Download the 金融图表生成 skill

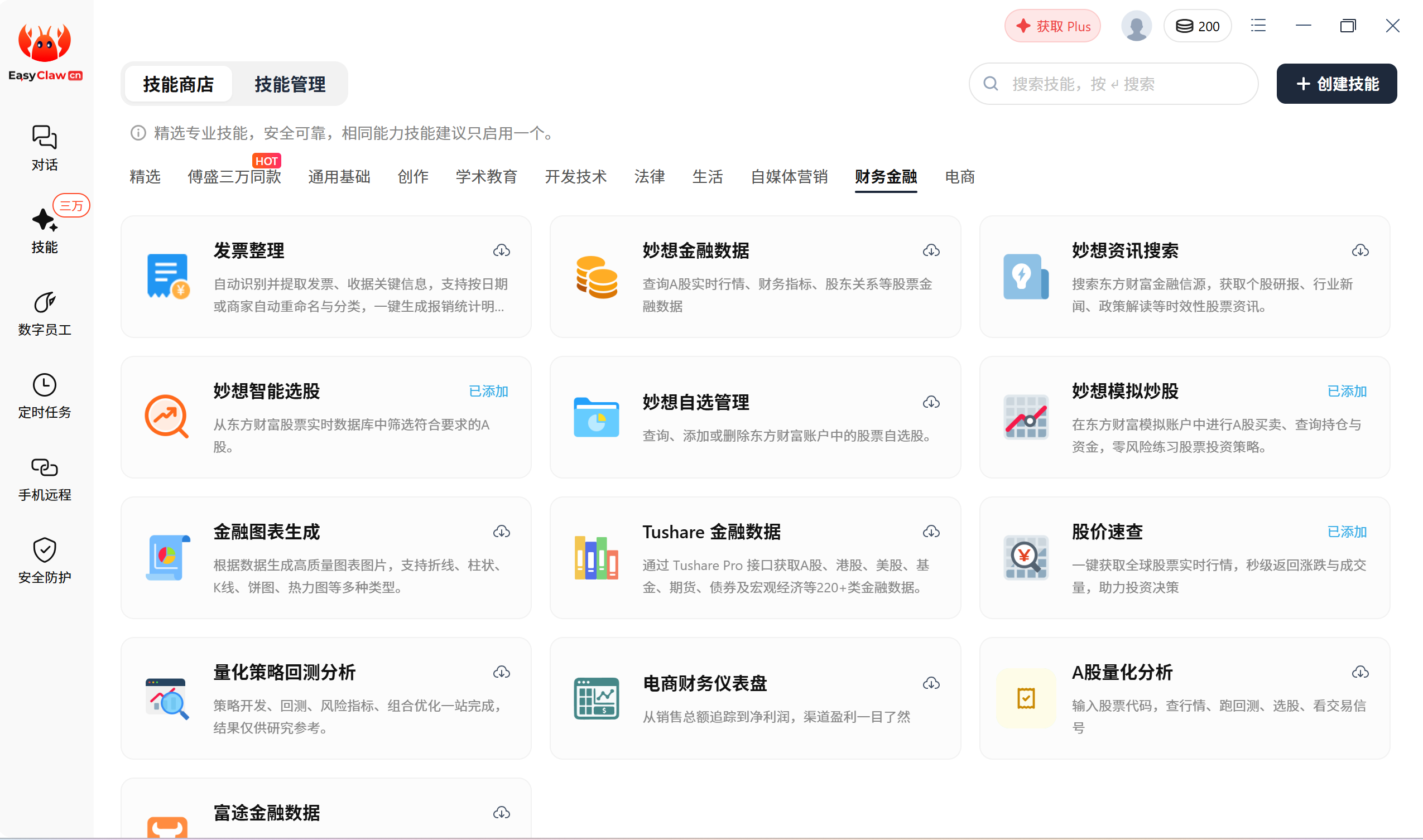[501, 532]
